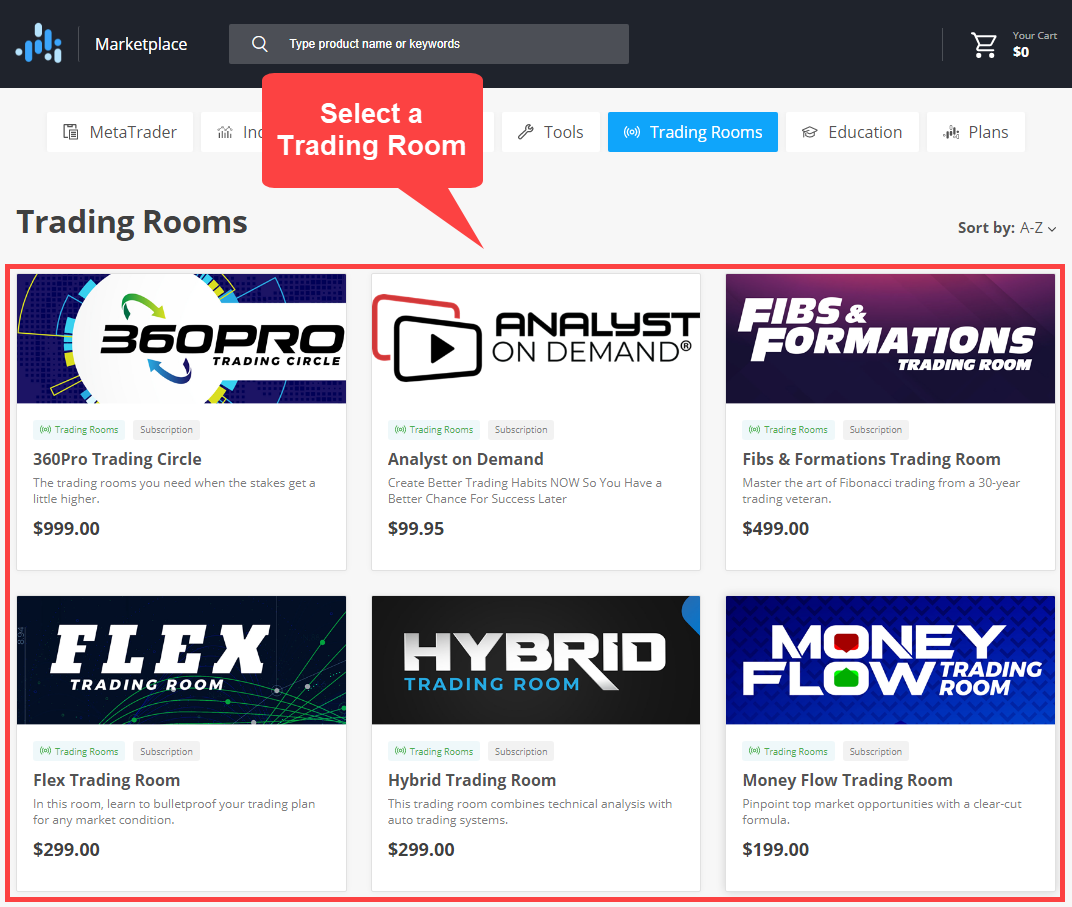Image resolution: width=1072 pixels, height=907 pixels.
Task: Open the 360Pro Trading Circle title link
Action: point(117,459)
